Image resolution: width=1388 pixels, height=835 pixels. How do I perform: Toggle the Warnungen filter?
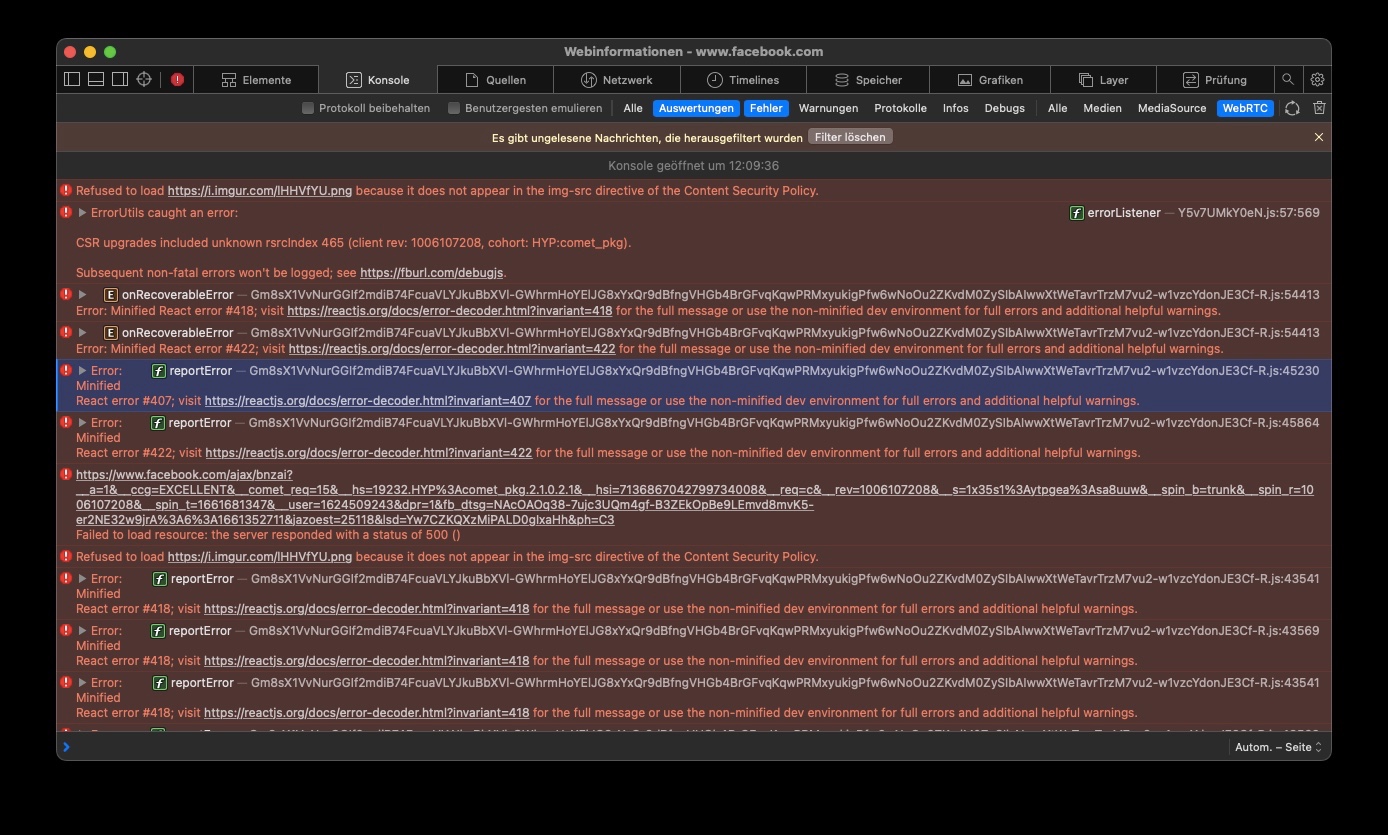coord(828,108)
